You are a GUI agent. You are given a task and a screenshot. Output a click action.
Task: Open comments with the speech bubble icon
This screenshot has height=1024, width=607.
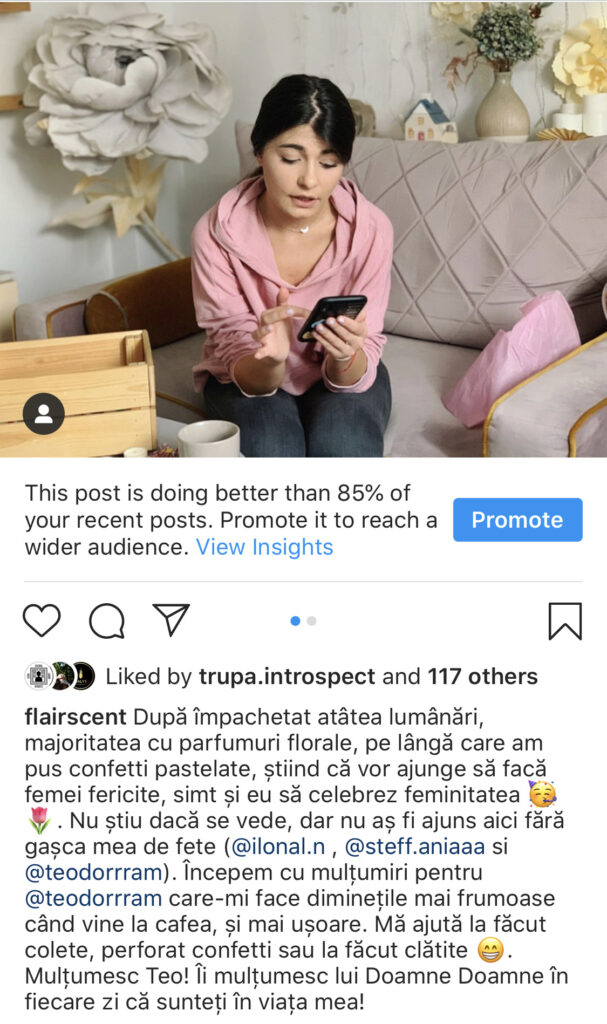pyautogui.click(x=107, y=620)
